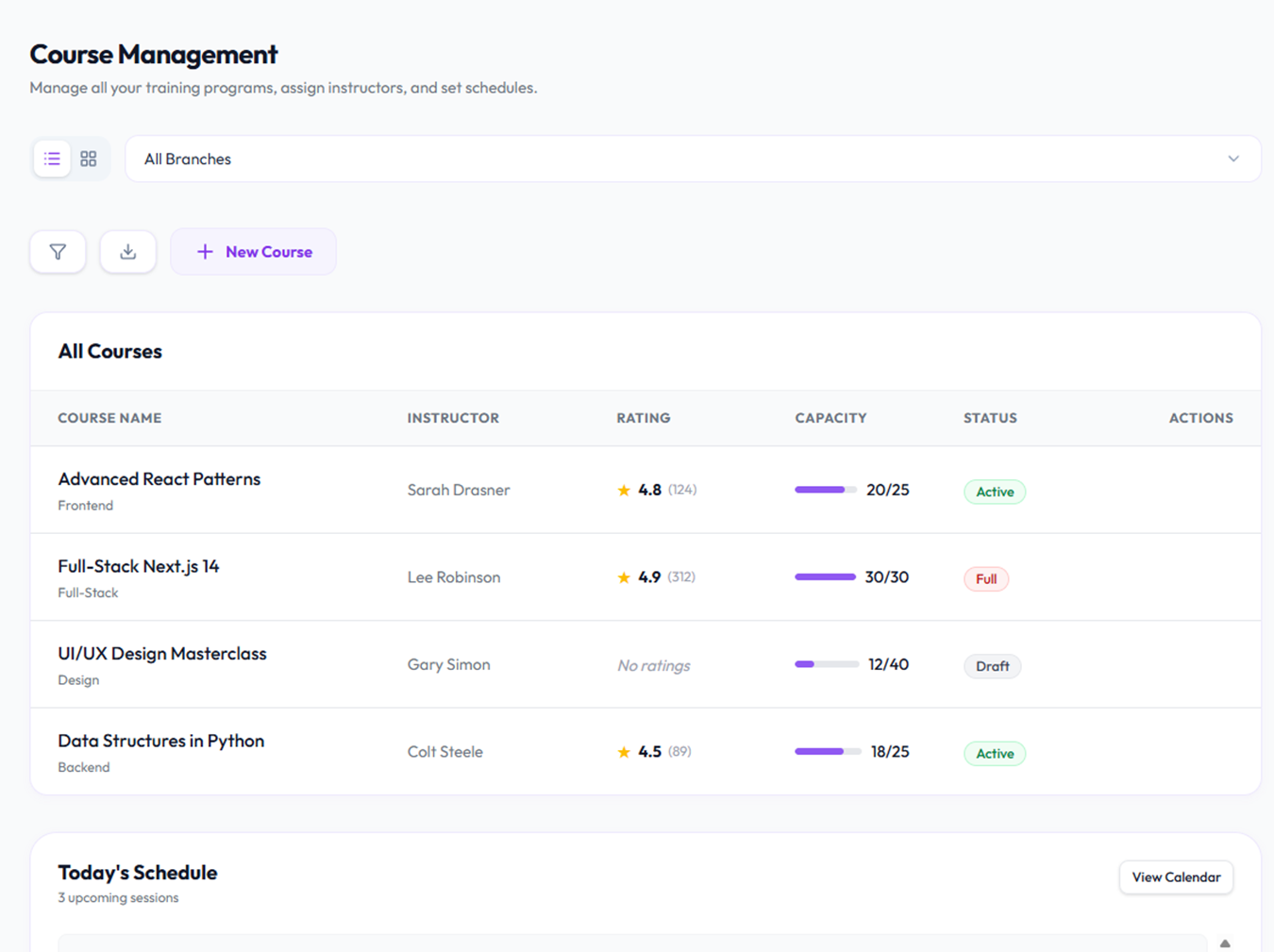Sort by Rating column header
The image size is (1274, 952).
[x=644, y=418]
